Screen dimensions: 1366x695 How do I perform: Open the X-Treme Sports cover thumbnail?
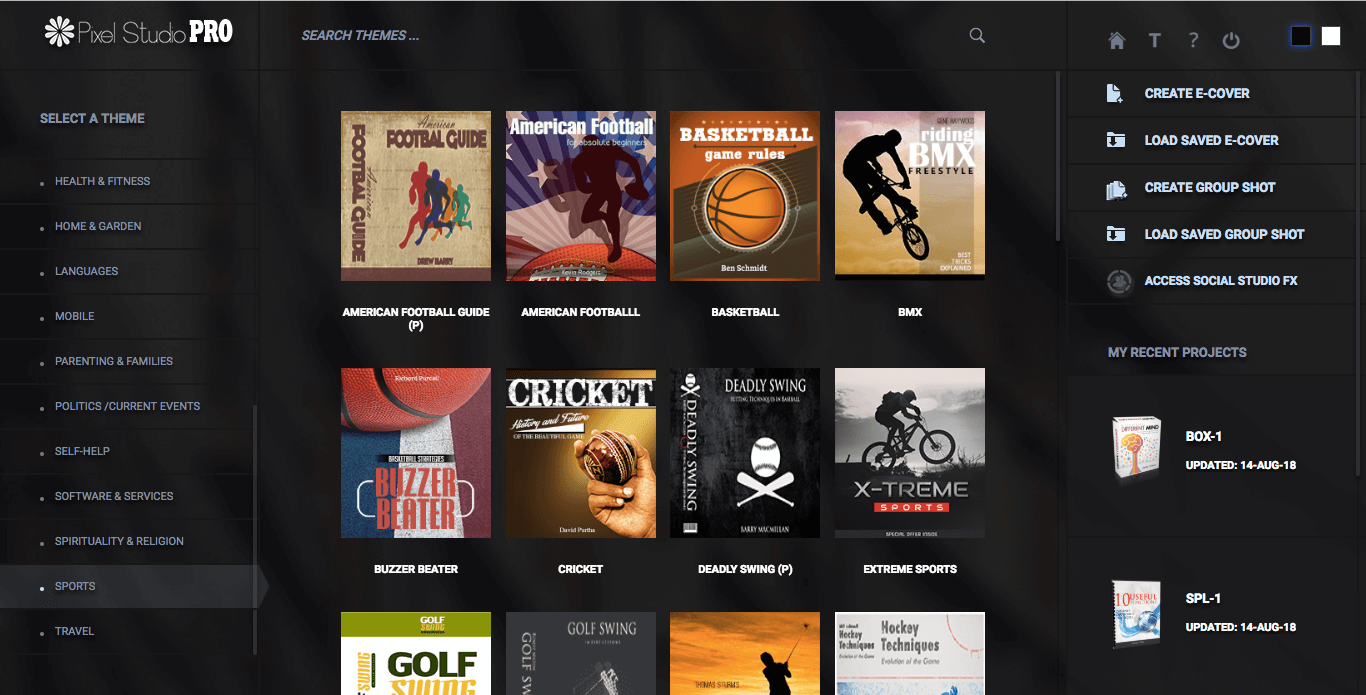coord(910,453)
